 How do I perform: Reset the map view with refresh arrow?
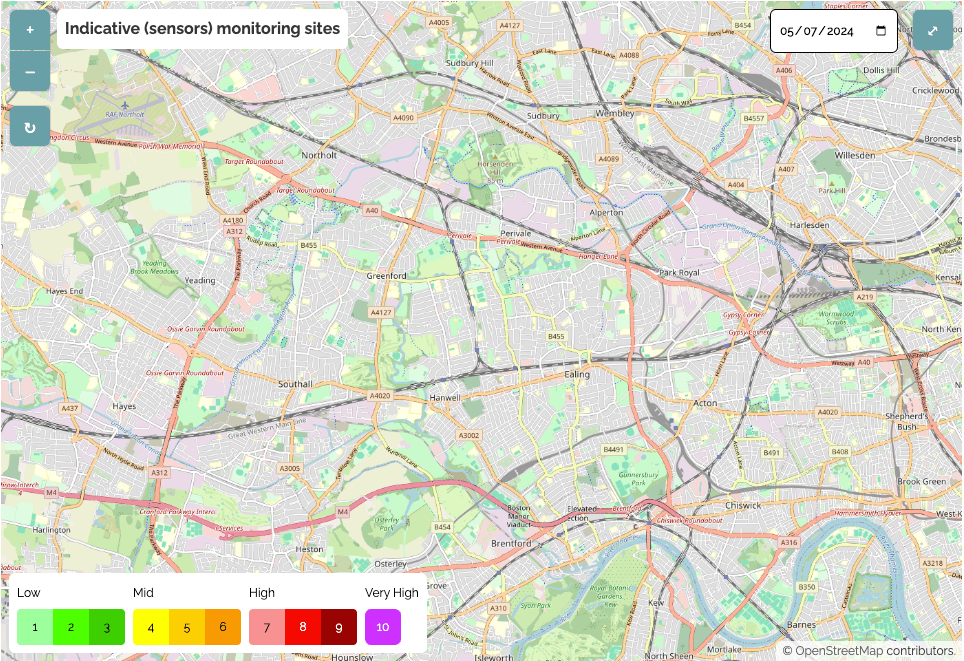point(30,126)
